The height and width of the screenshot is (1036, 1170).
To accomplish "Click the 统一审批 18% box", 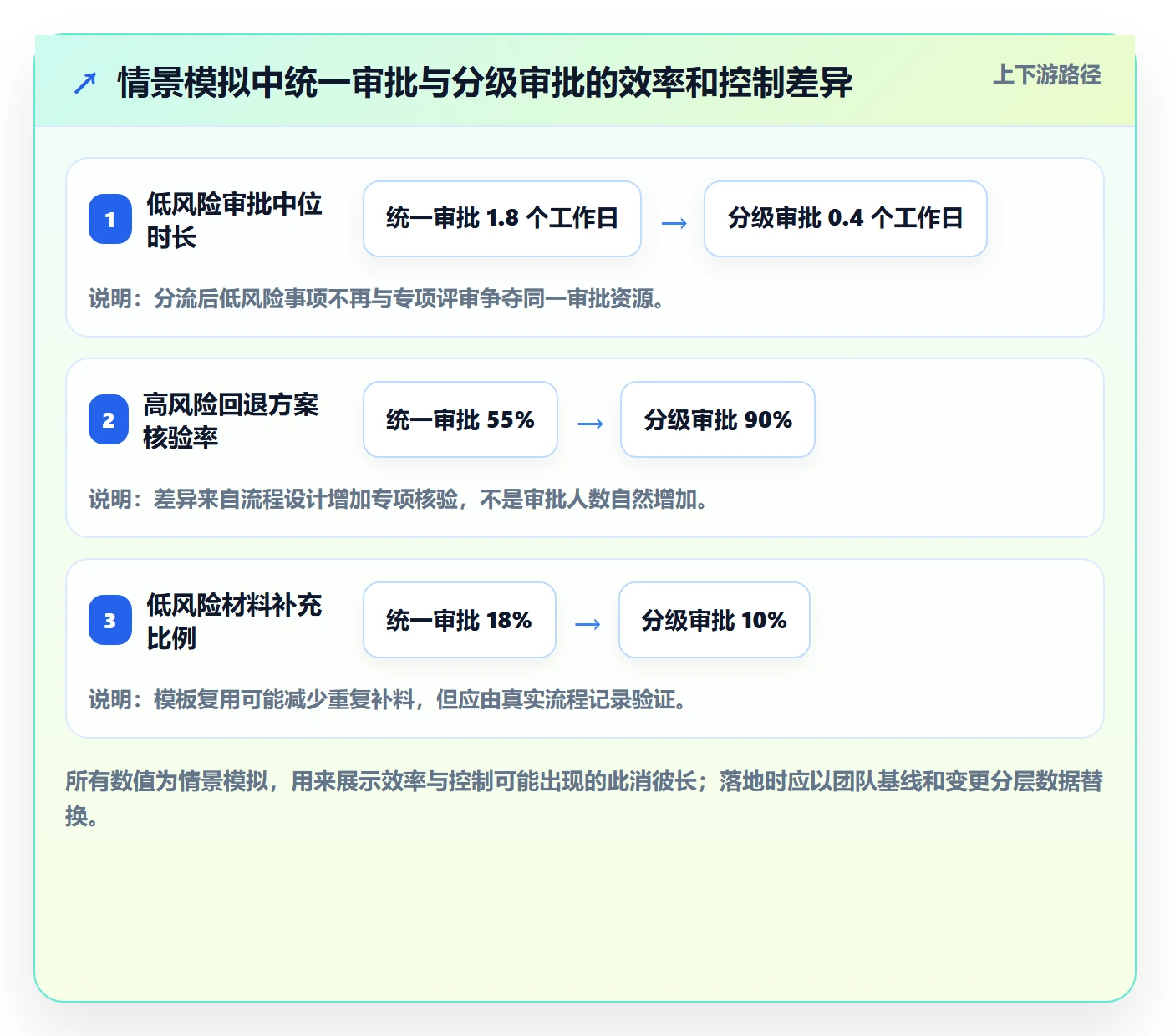I will tap(460, 620).
